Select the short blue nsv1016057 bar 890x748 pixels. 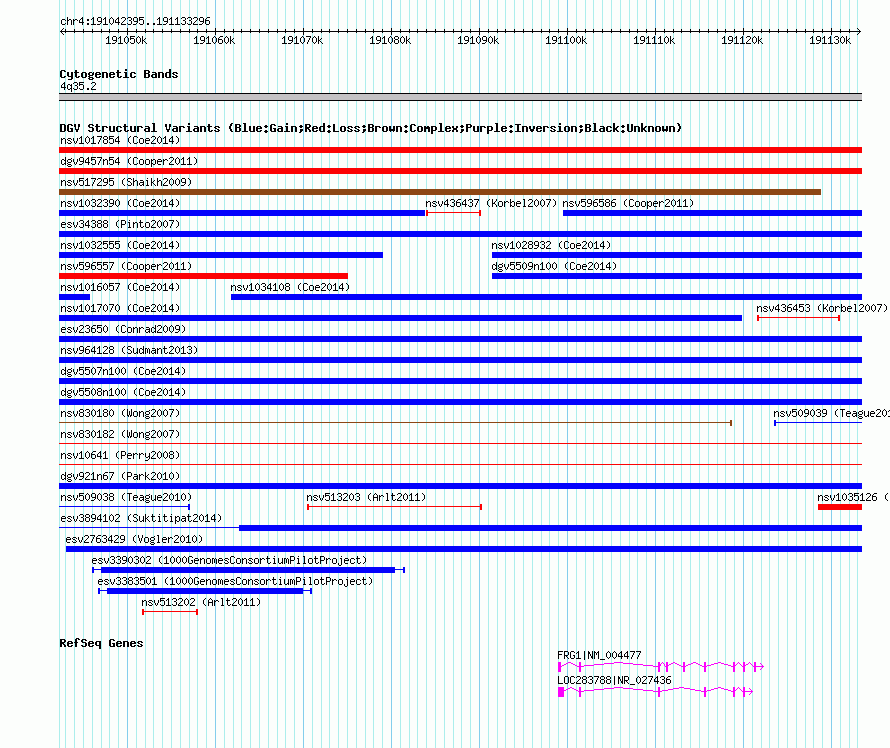click(74, 297)
